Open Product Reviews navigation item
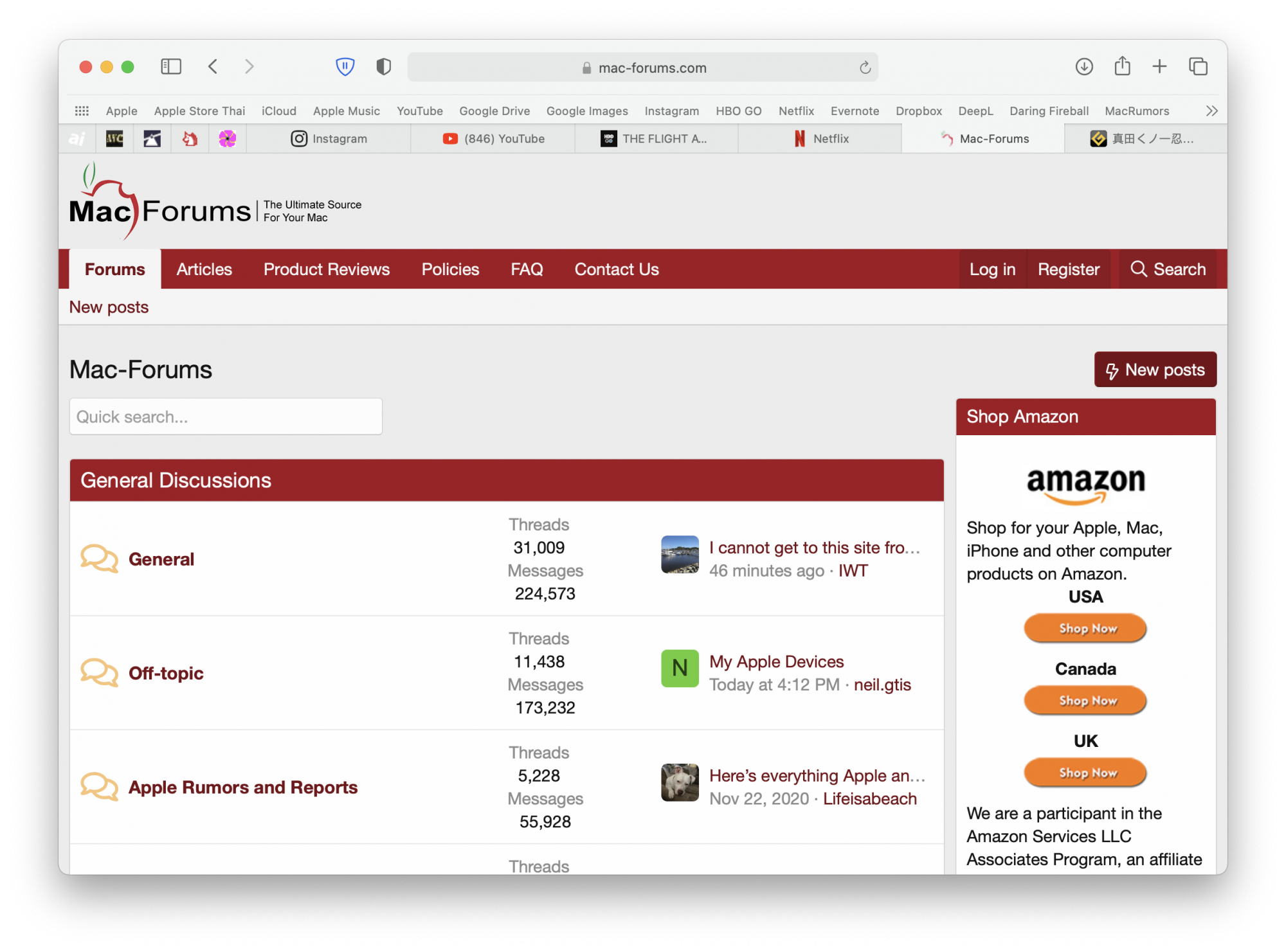Screen dimensions: 1286x952 [x=327, y=269]
